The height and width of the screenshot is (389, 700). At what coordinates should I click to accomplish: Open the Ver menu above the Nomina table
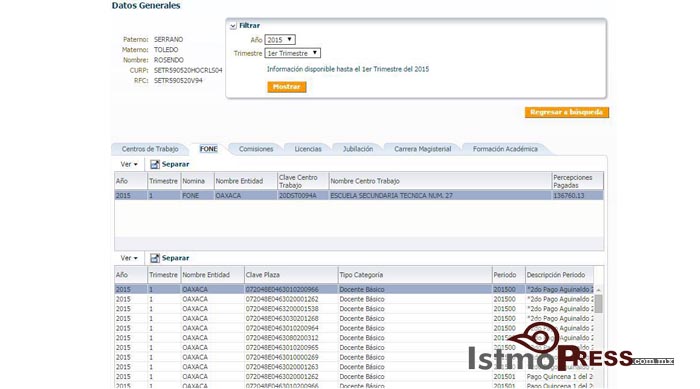click(x=129, y=164)
